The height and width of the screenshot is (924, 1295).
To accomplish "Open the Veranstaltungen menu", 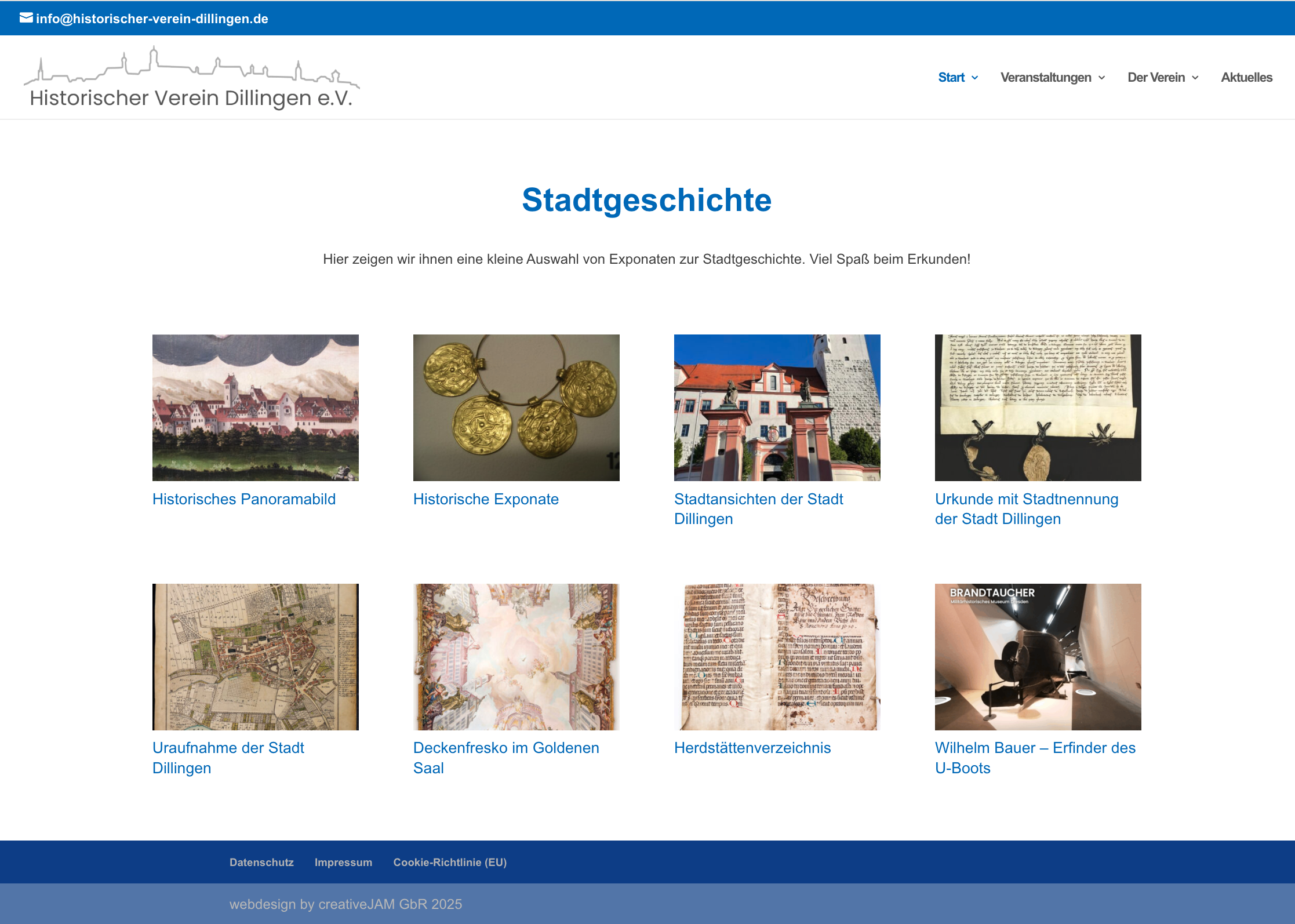I will (x=1045, y=77).
